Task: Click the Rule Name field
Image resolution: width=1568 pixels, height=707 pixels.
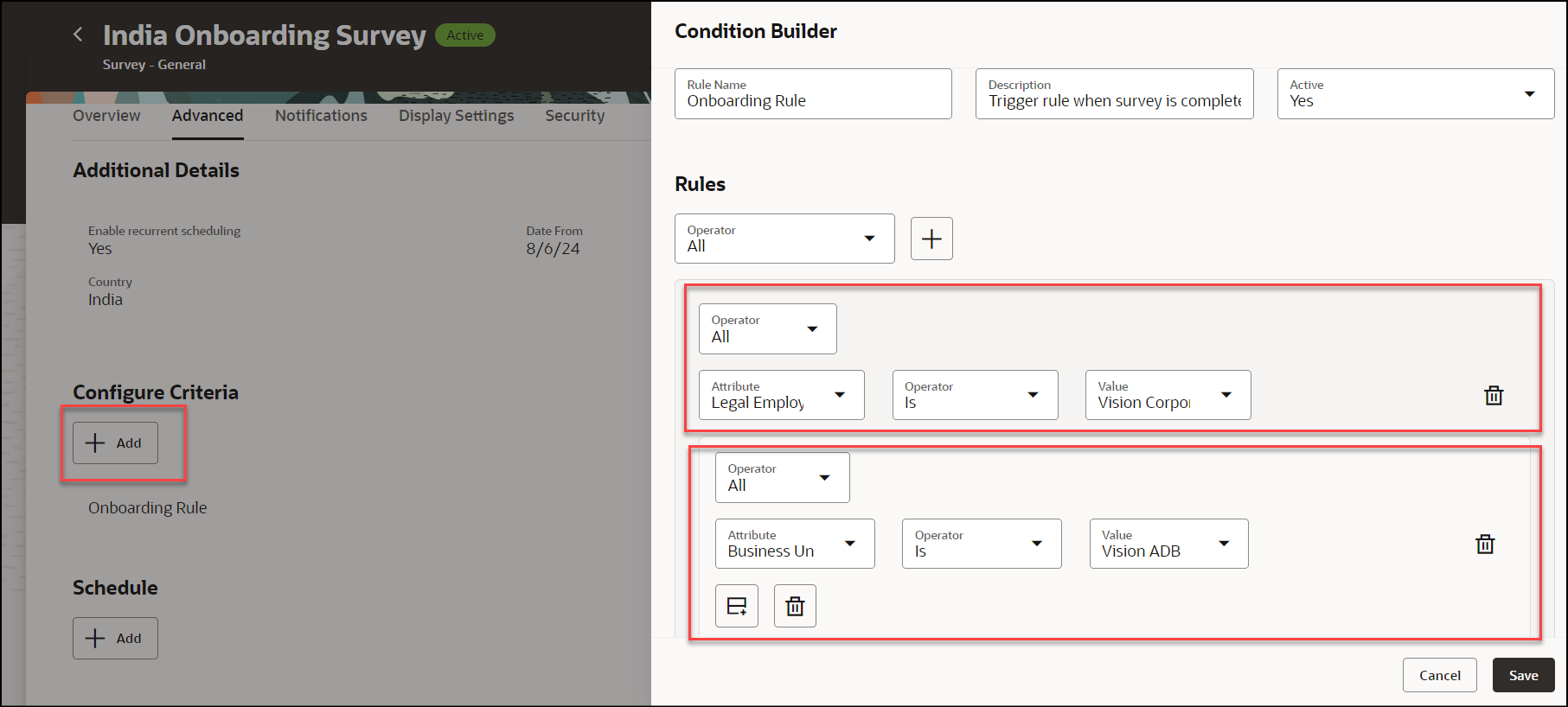Action: [x=813, y=93]
